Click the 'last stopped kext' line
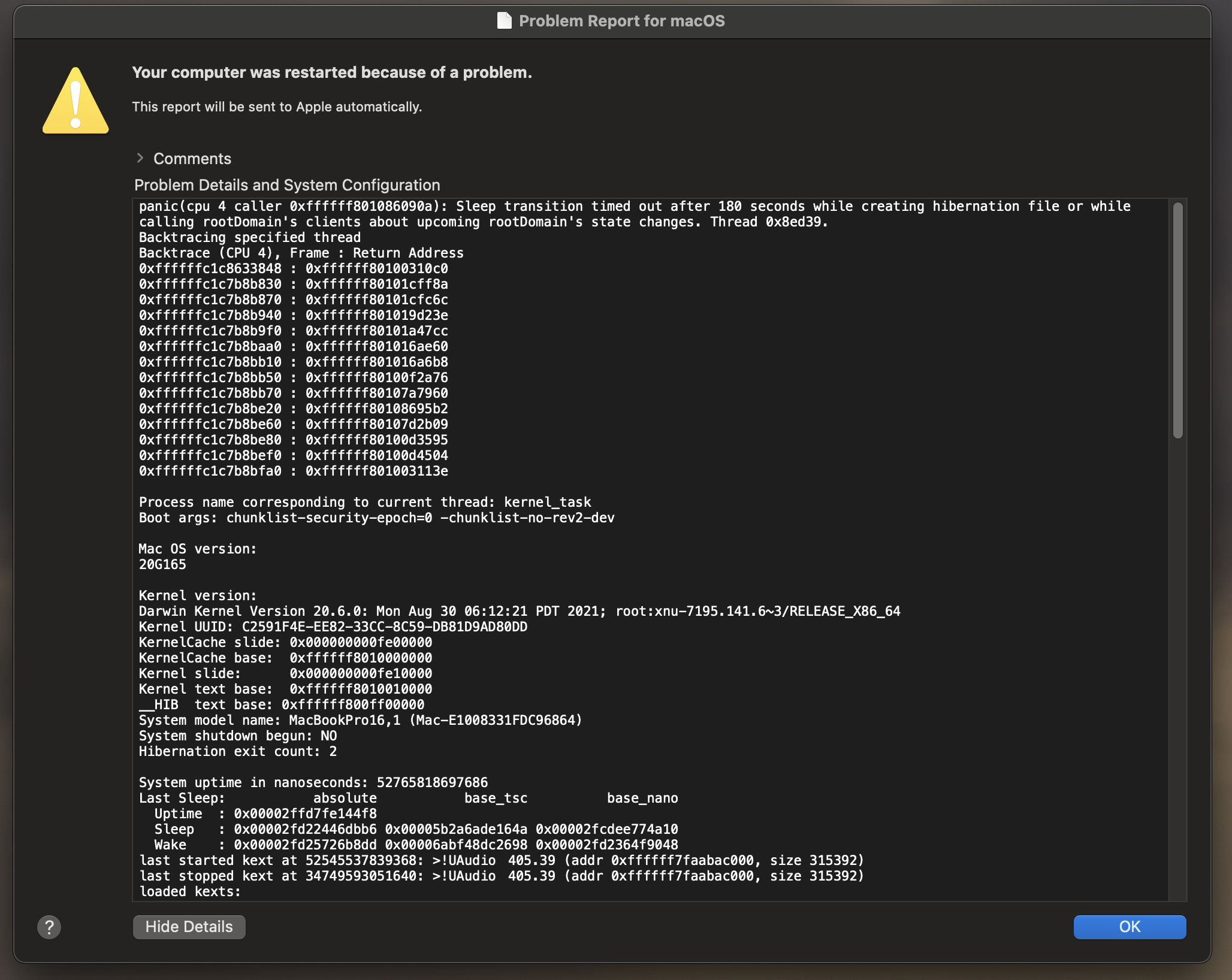The width and height of the screenshot is (1232, 980). pos(502,876)
